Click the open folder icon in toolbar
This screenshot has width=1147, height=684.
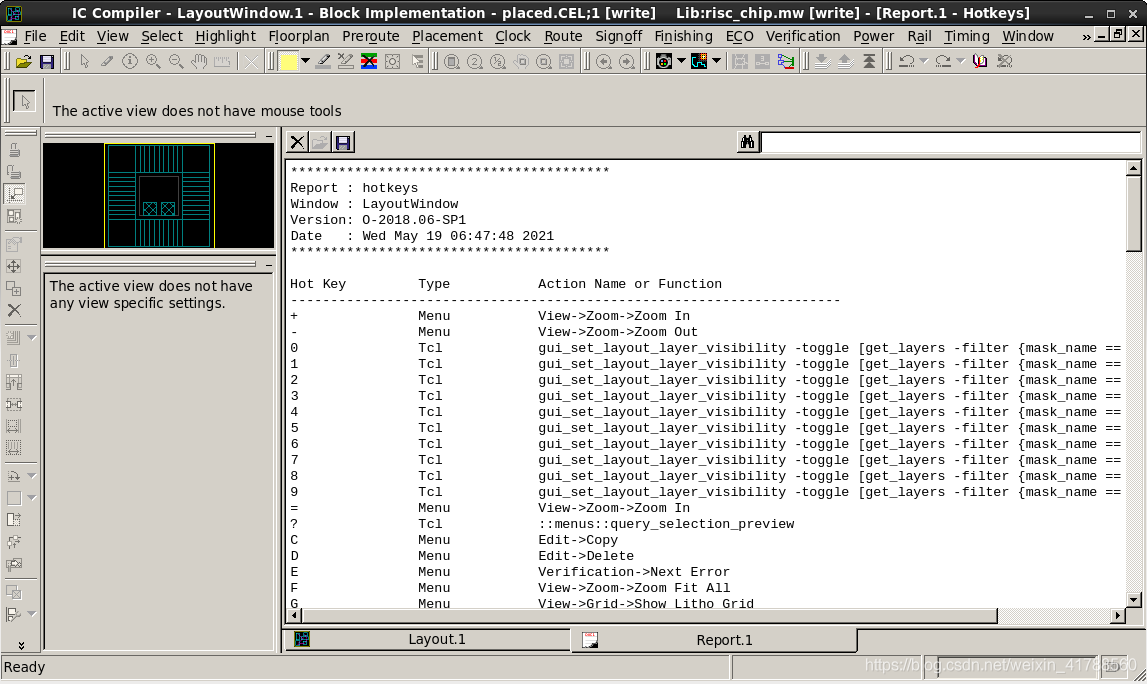point(24,61)
